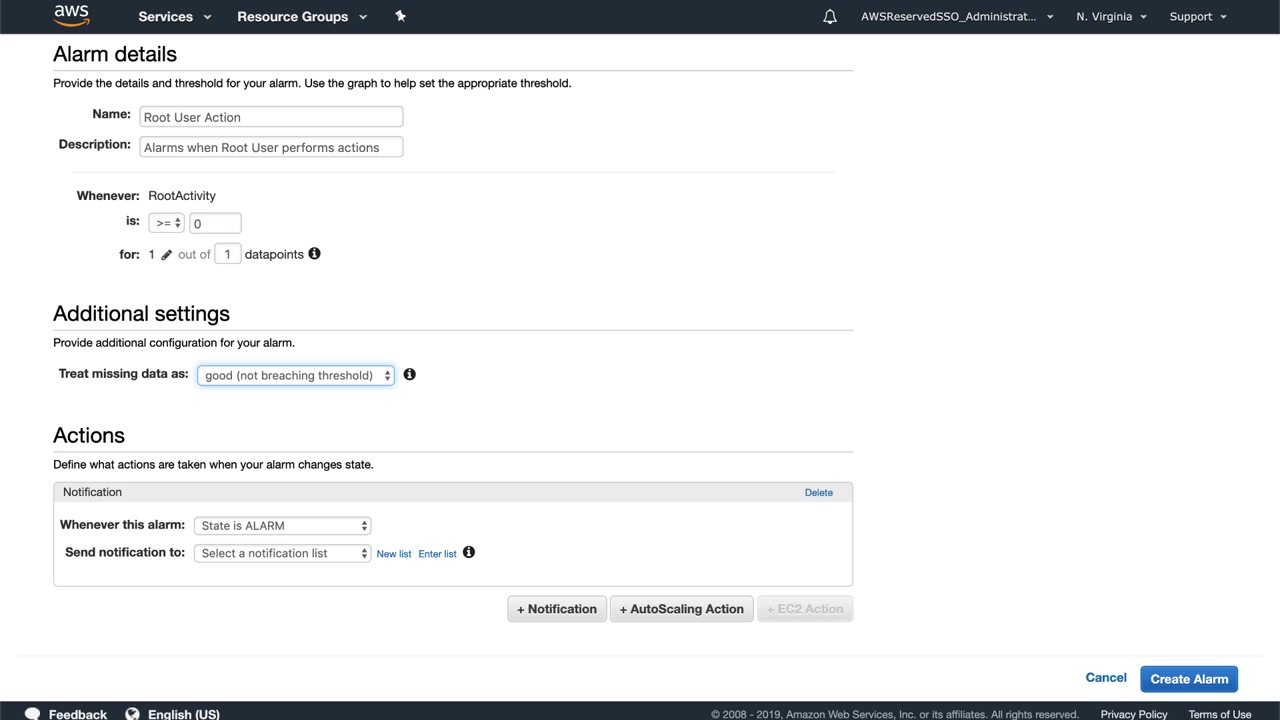Select a notification list dropdown
The height and width of the screenshot is (720, 1280).
click(x=283, y=553)
